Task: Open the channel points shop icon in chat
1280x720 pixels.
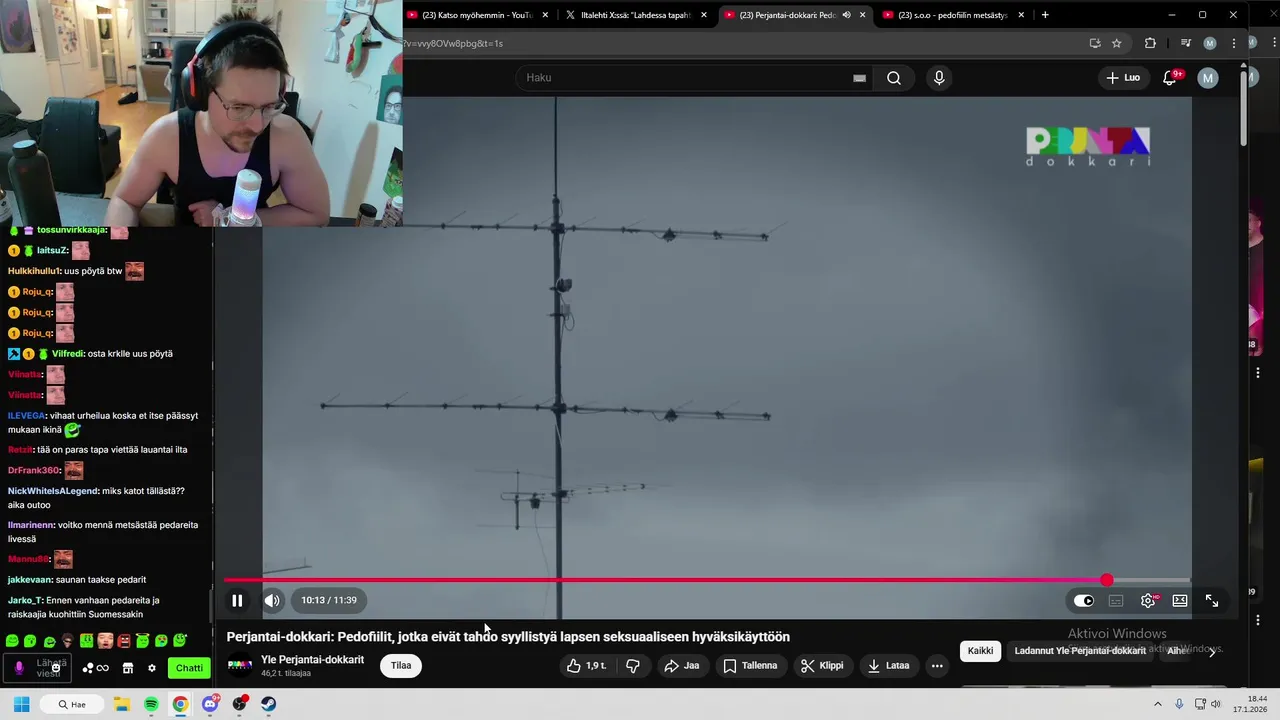Action: coord(128,668)
